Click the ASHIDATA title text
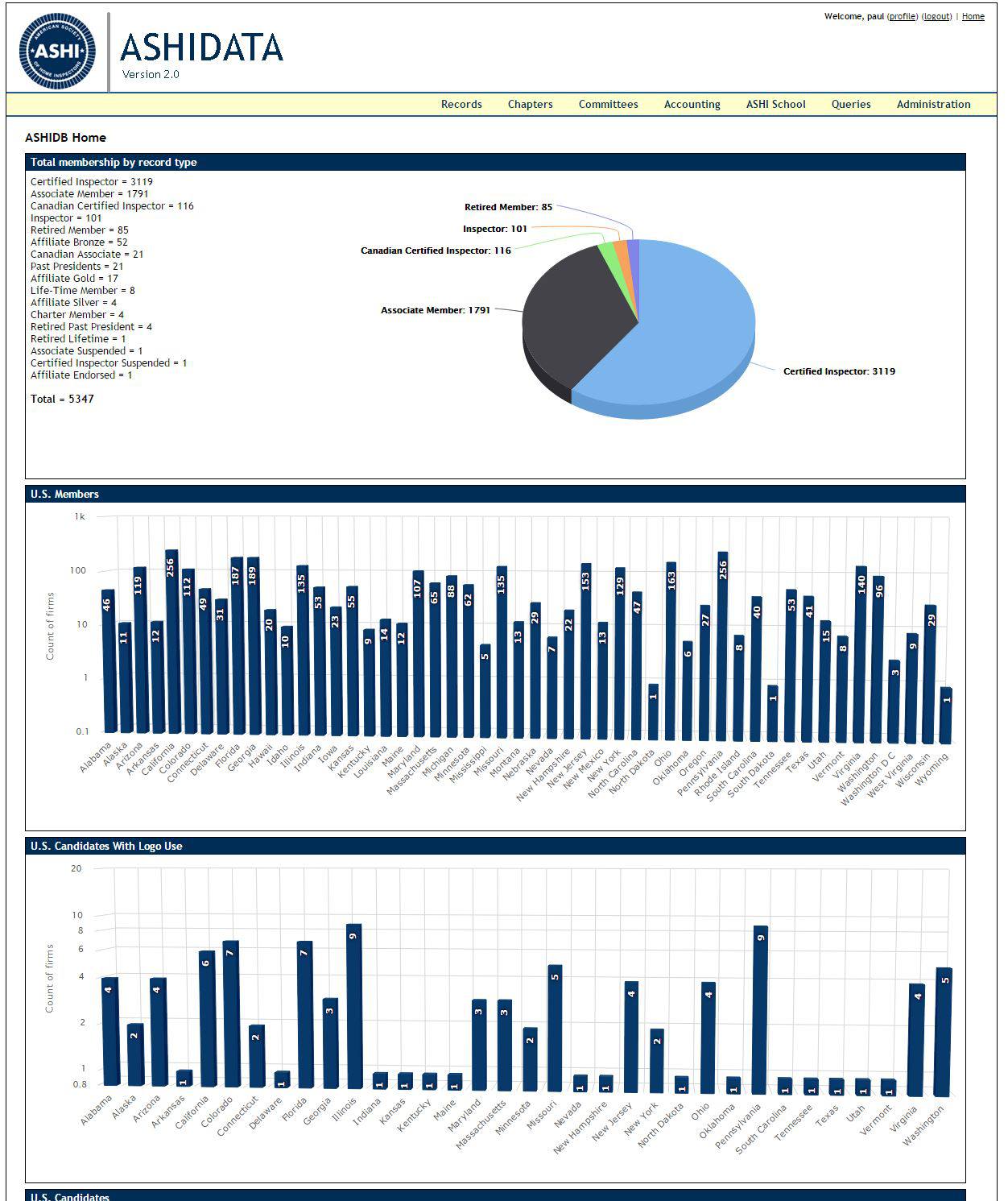The width and height of the screenshot is (1008, 1201). tap(201, 48)
